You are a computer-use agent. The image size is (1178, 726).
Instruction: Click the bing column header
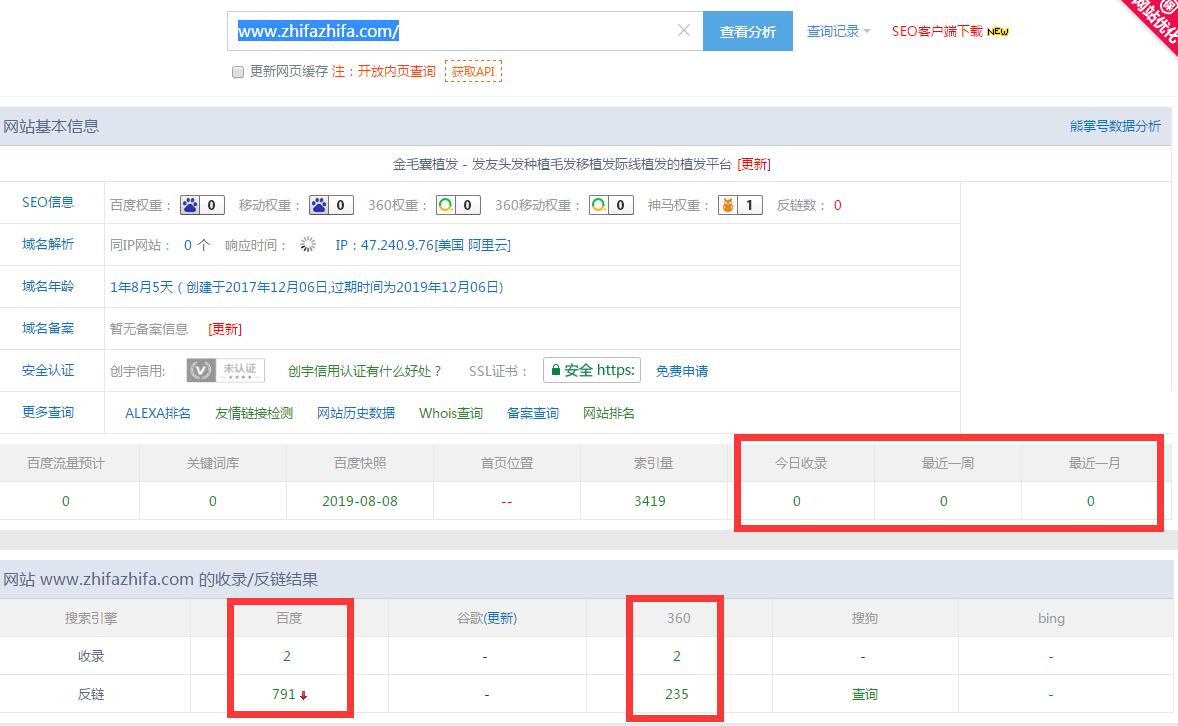[1051, 619]
